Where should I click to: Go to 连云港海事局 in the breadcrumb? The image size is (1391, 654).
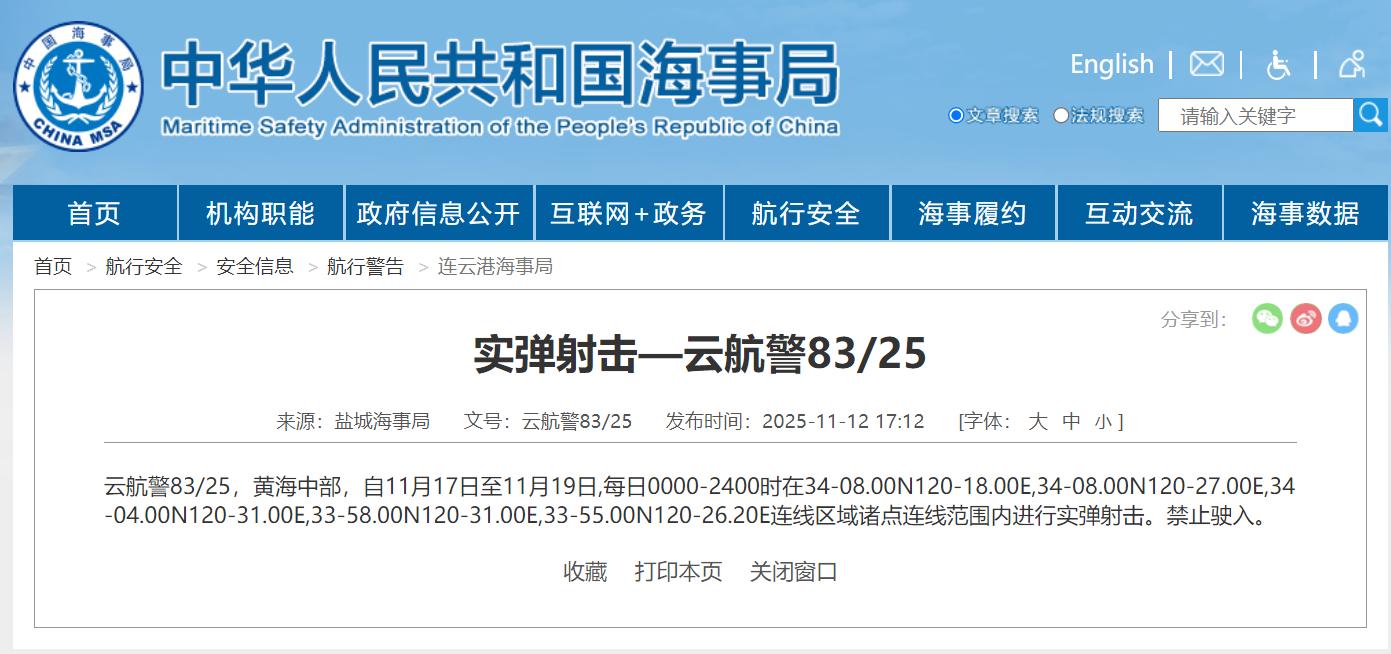[x=495, y=267]
